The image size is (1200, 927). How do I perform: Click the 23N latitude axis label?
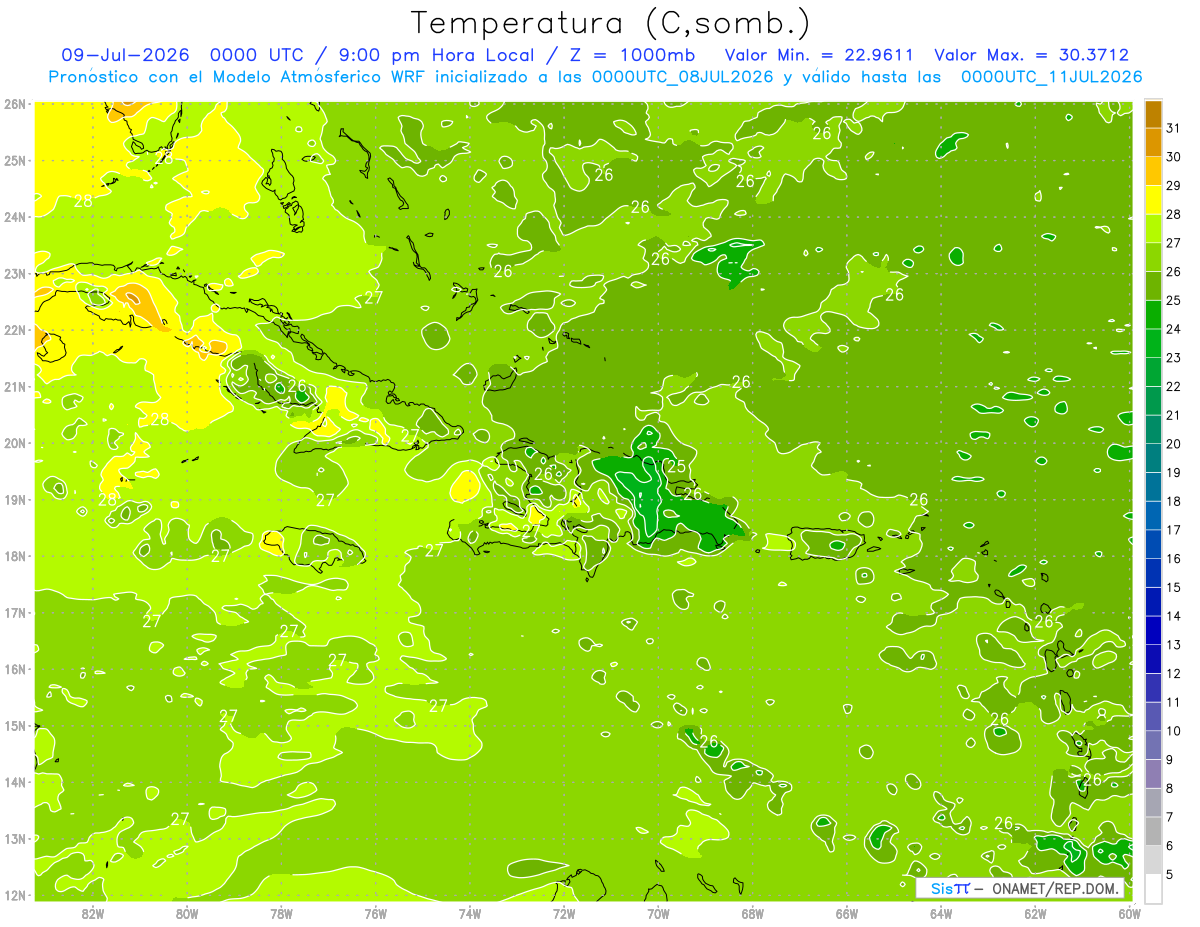click(15, 273)
